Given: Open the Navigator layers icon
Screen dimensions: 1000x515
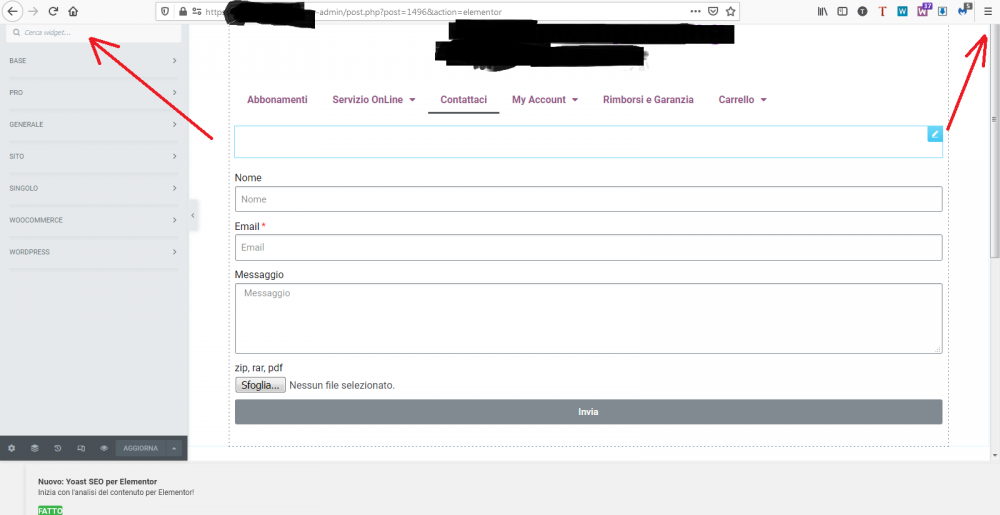Looking at the screenshot, I should [x=34, y=448].
